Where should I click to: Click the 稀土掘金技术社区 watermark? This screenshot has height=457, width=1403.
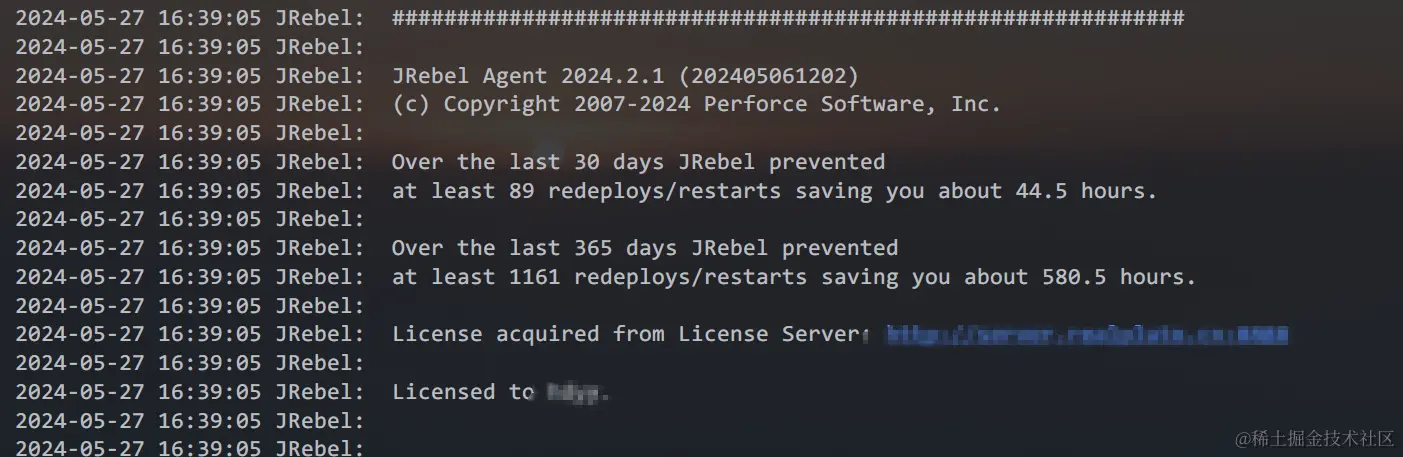pos(1314,438)
